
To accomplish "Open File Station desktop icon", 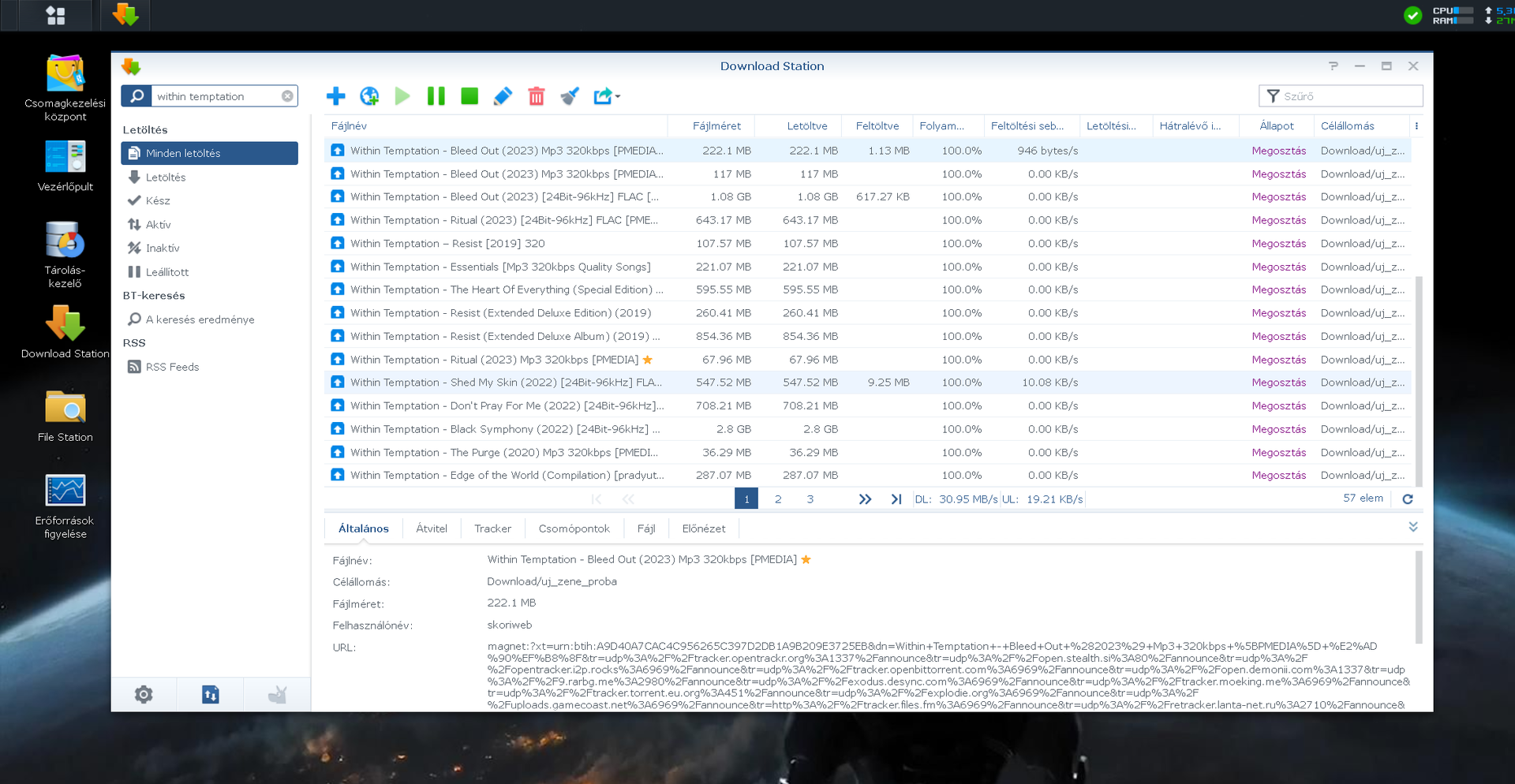I will click(x=65, y=416).
